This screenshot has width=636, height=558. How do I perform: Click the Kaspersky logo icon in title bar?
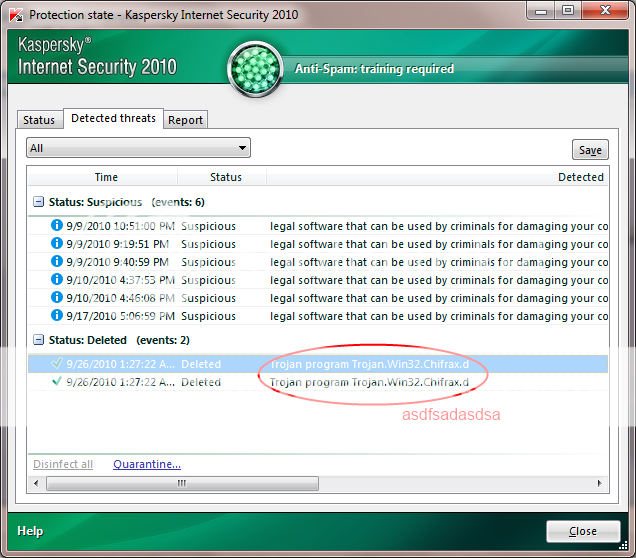point(16,15)
